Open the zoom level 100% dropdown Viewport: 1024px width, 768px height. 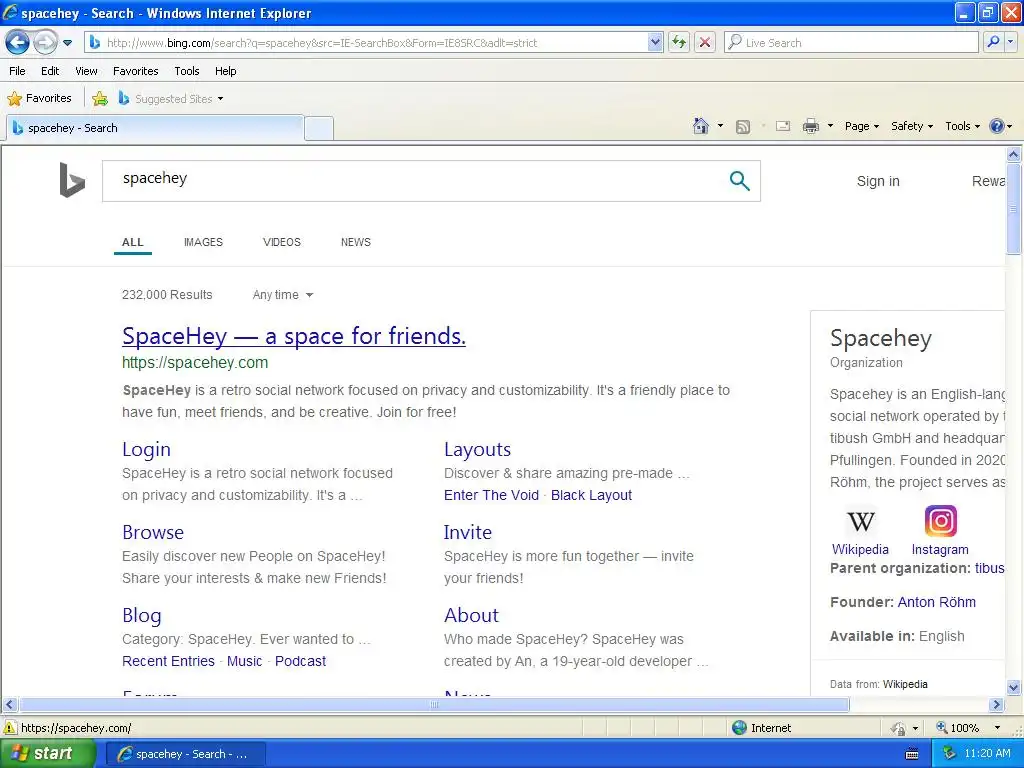pyautogui.click(x=997, y=728)
